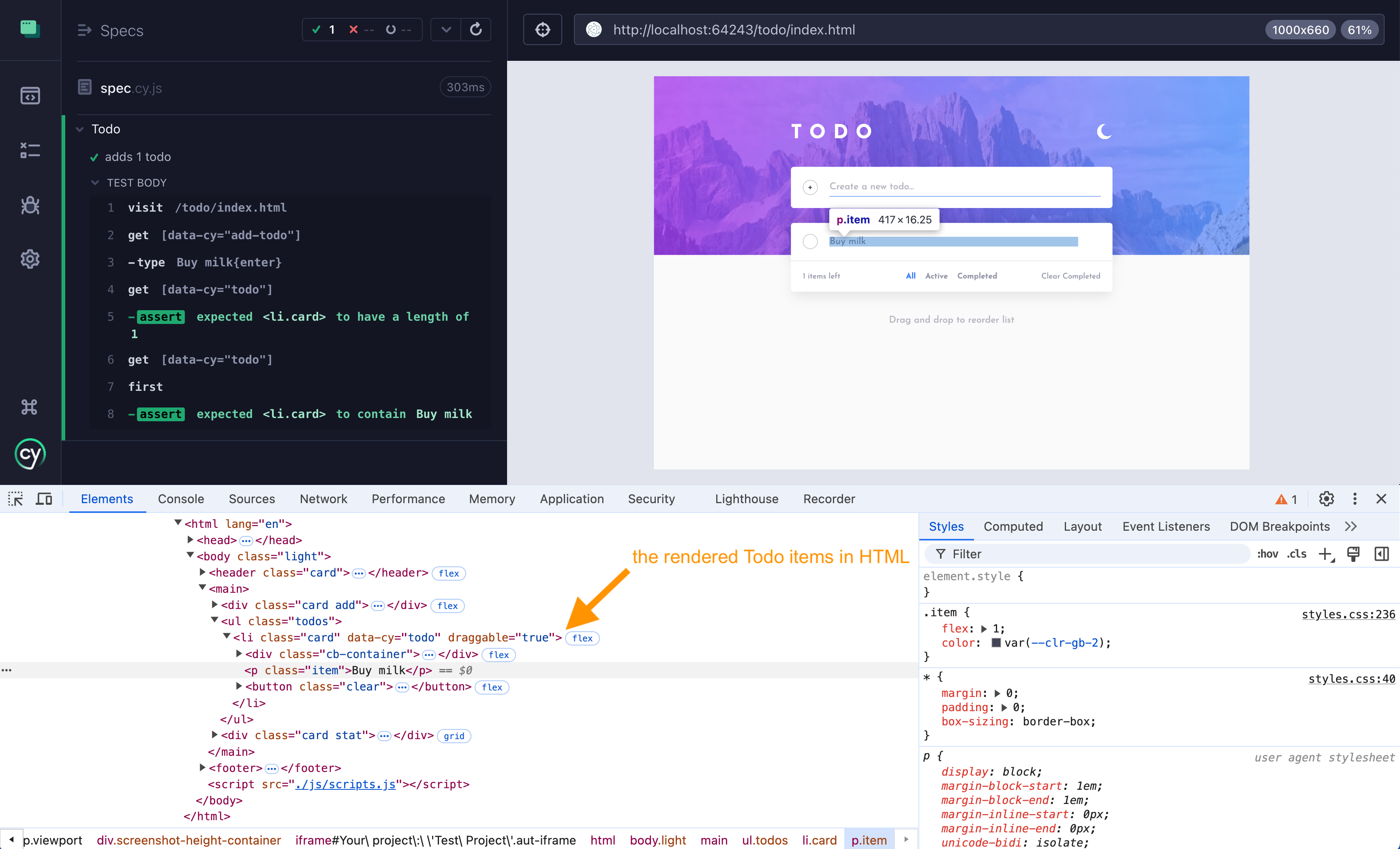1400x849 pixels.
Task: Open styles.css:236 source link
Action: click(1348, 614)
